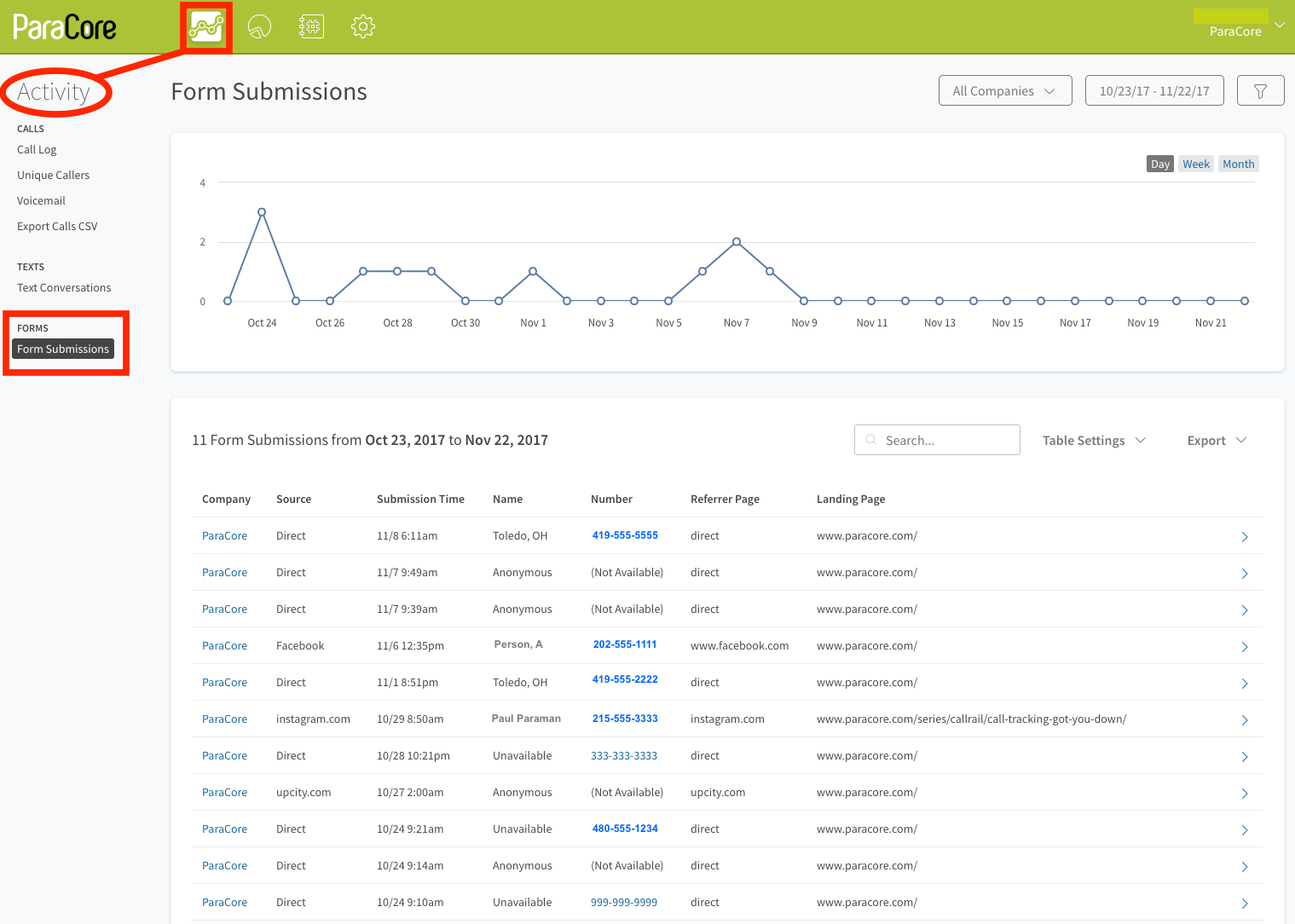Image resolution: width=1295 pixels, height=924 pixels.
Task: Expand the Export menu
Action: (1217, 441)
